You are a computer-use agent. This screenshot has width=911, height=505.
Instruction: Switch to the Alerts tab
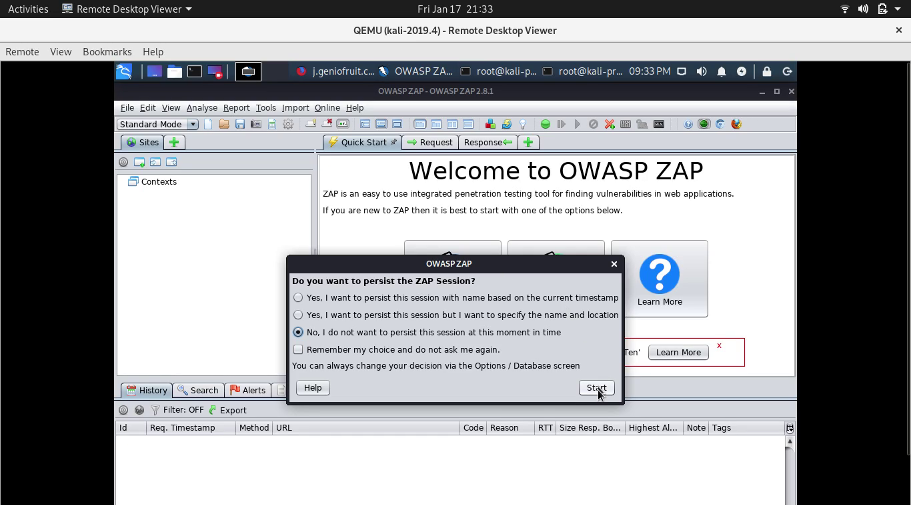pos(248,390)
